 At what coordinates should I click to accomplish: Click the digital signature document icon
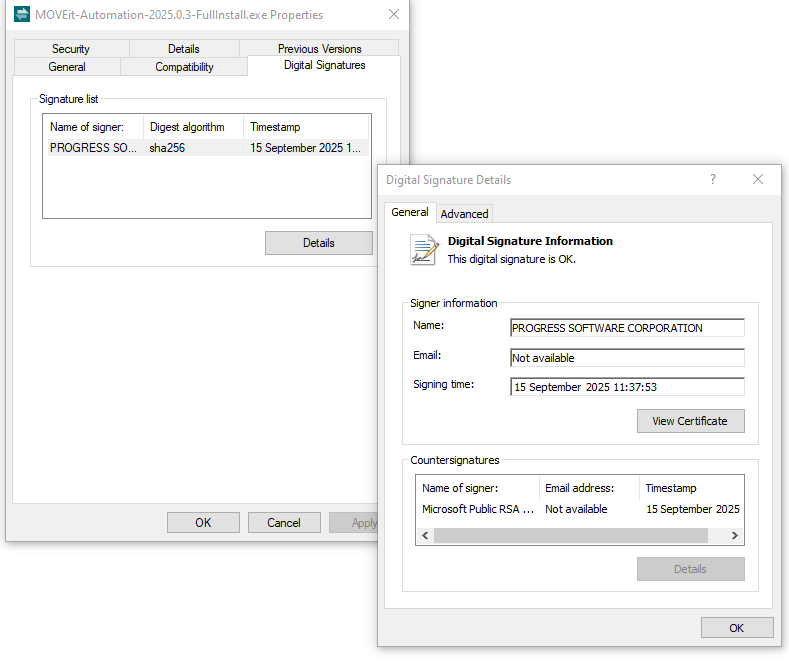point(423,250)
